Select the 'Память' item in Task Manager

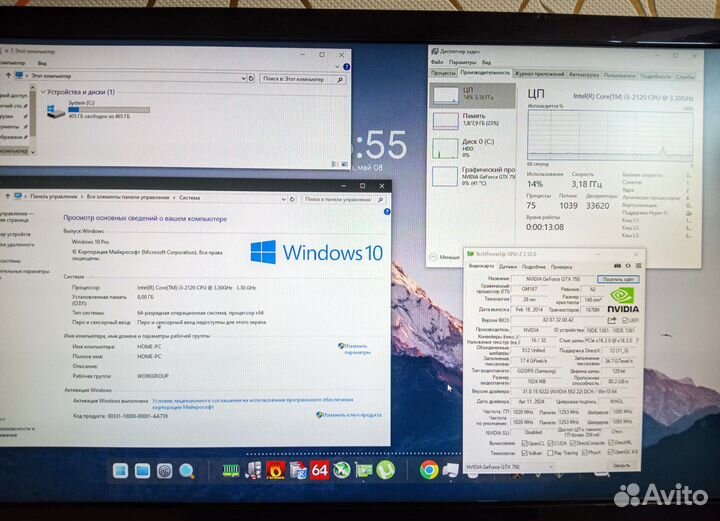[473, 120]
